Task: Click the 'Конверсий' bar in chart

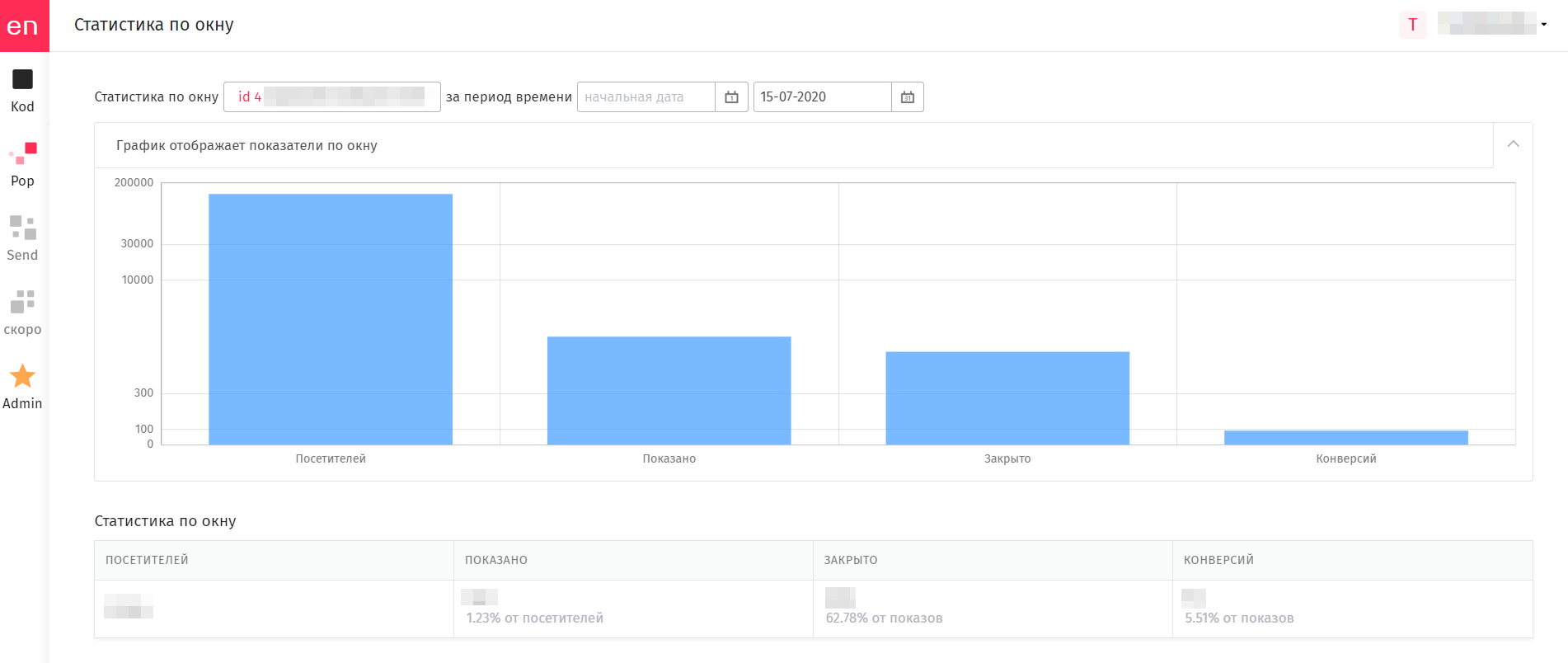Action: (x=1346, y=438)
